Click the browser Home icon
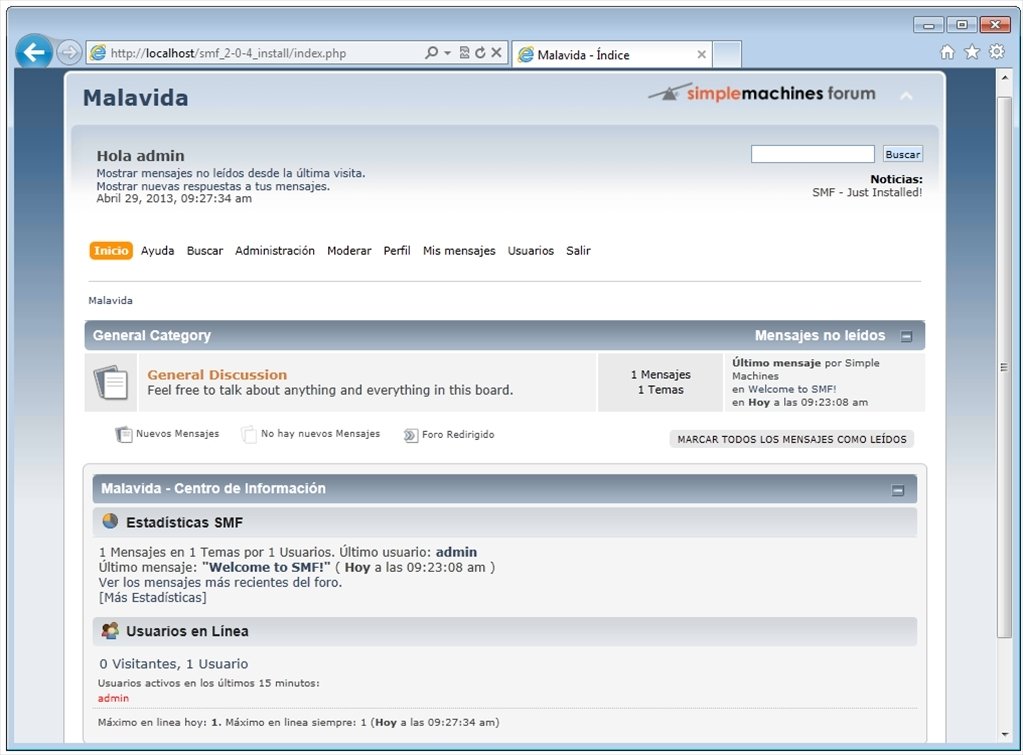 (947, 52)
